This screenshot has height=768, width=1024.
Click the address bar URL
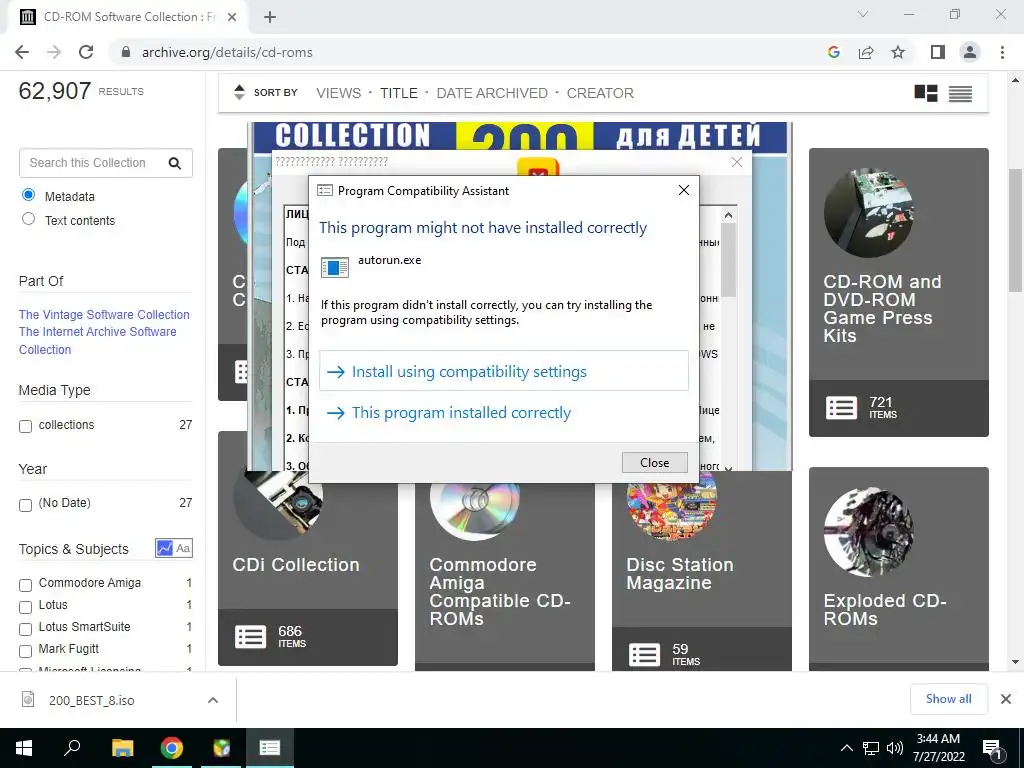(x=227, y=52)
